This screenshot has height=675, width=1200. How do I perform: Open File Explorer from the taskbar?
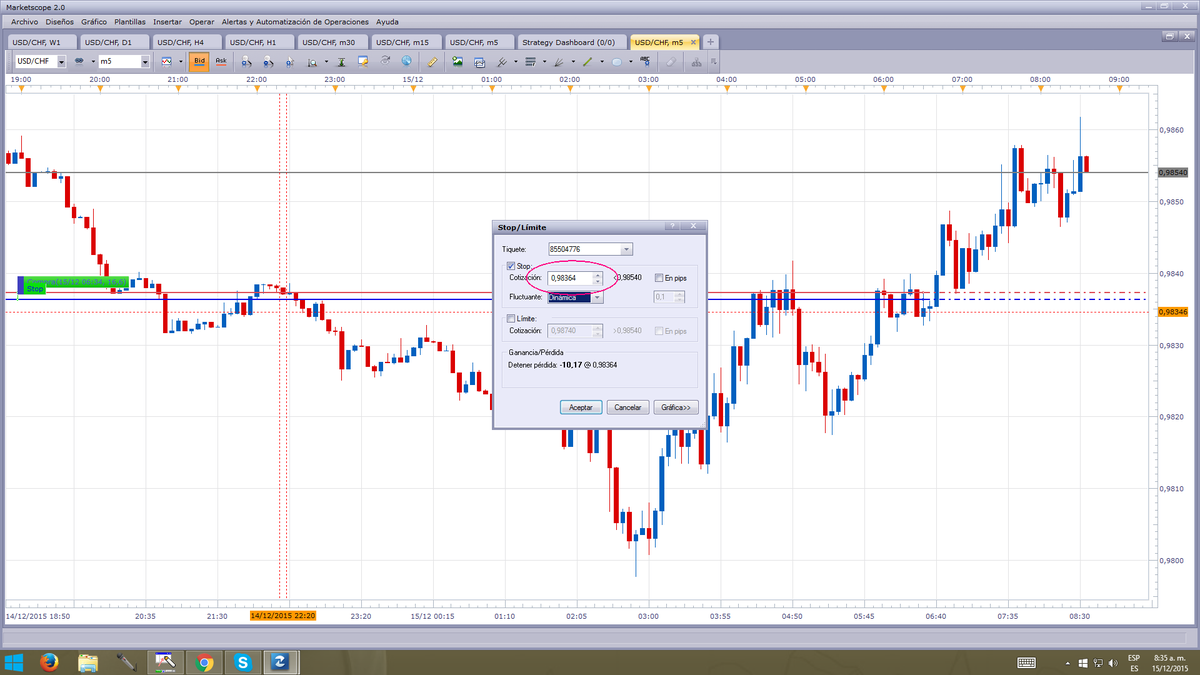click(88, 662)
